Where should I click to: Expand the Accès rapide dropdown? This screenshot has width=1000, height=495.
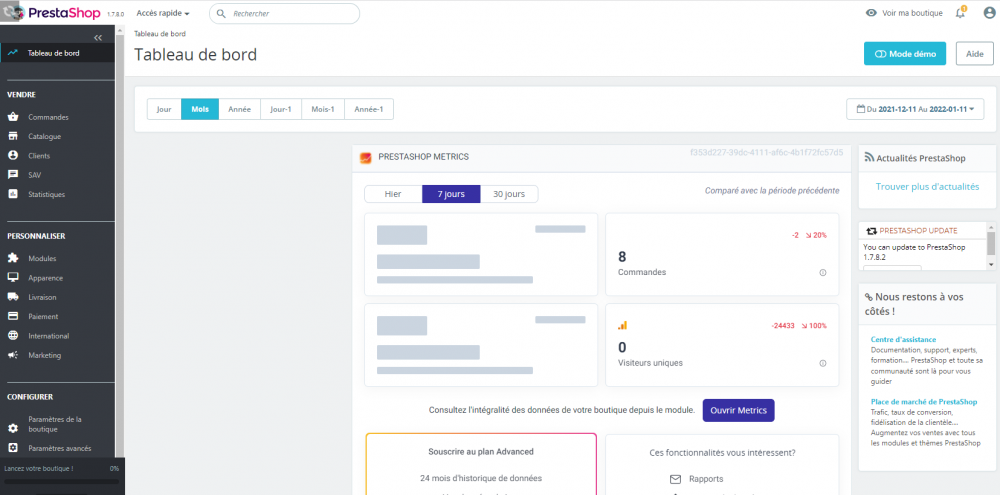pos(163,13)
